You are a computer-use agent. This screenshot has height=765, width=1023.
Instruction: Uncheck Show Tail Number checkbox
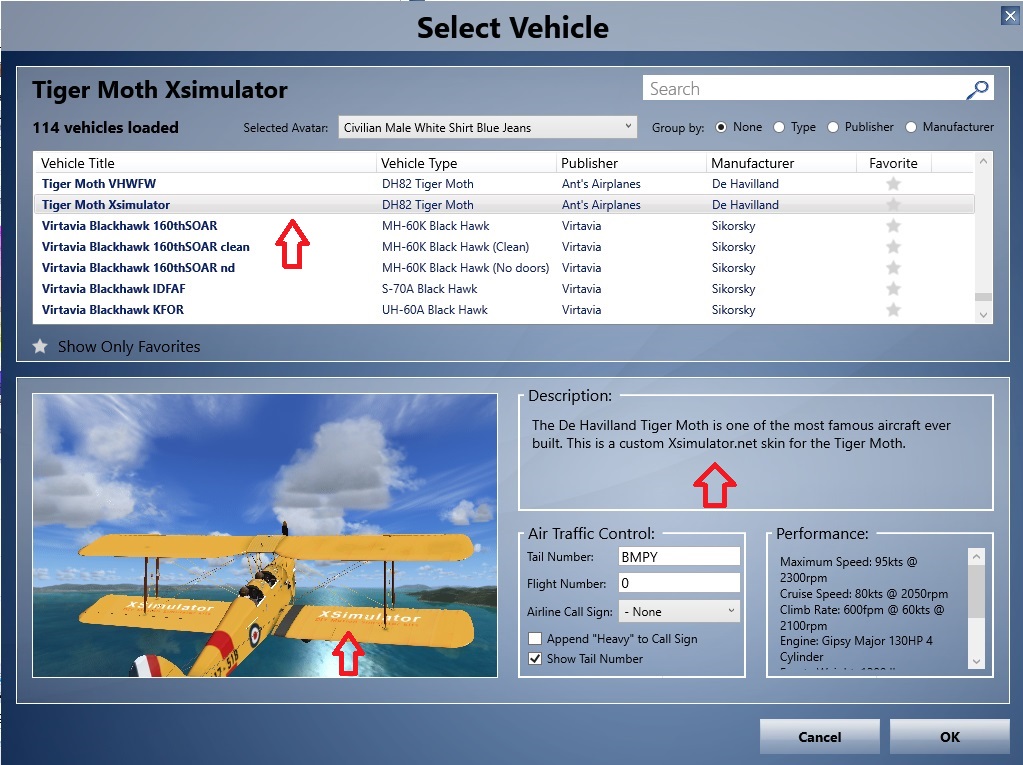pyautogui.click(x=535, y=659)
